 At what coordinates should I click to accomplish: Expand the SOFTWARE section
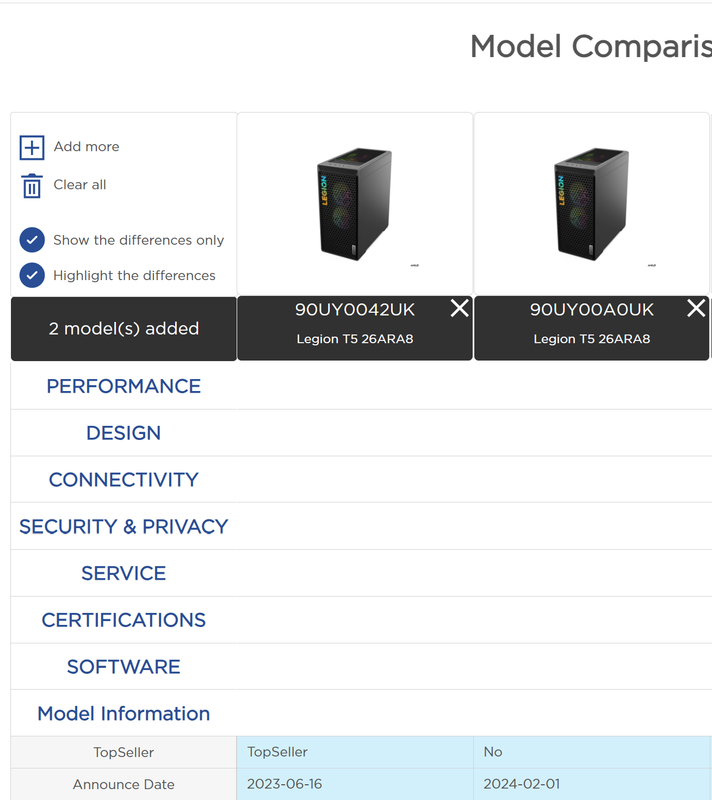click(x=123, y=667)
